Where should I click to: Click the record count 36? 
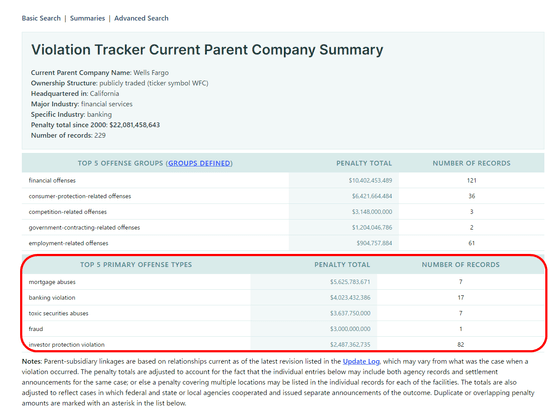tap(471, 196)
